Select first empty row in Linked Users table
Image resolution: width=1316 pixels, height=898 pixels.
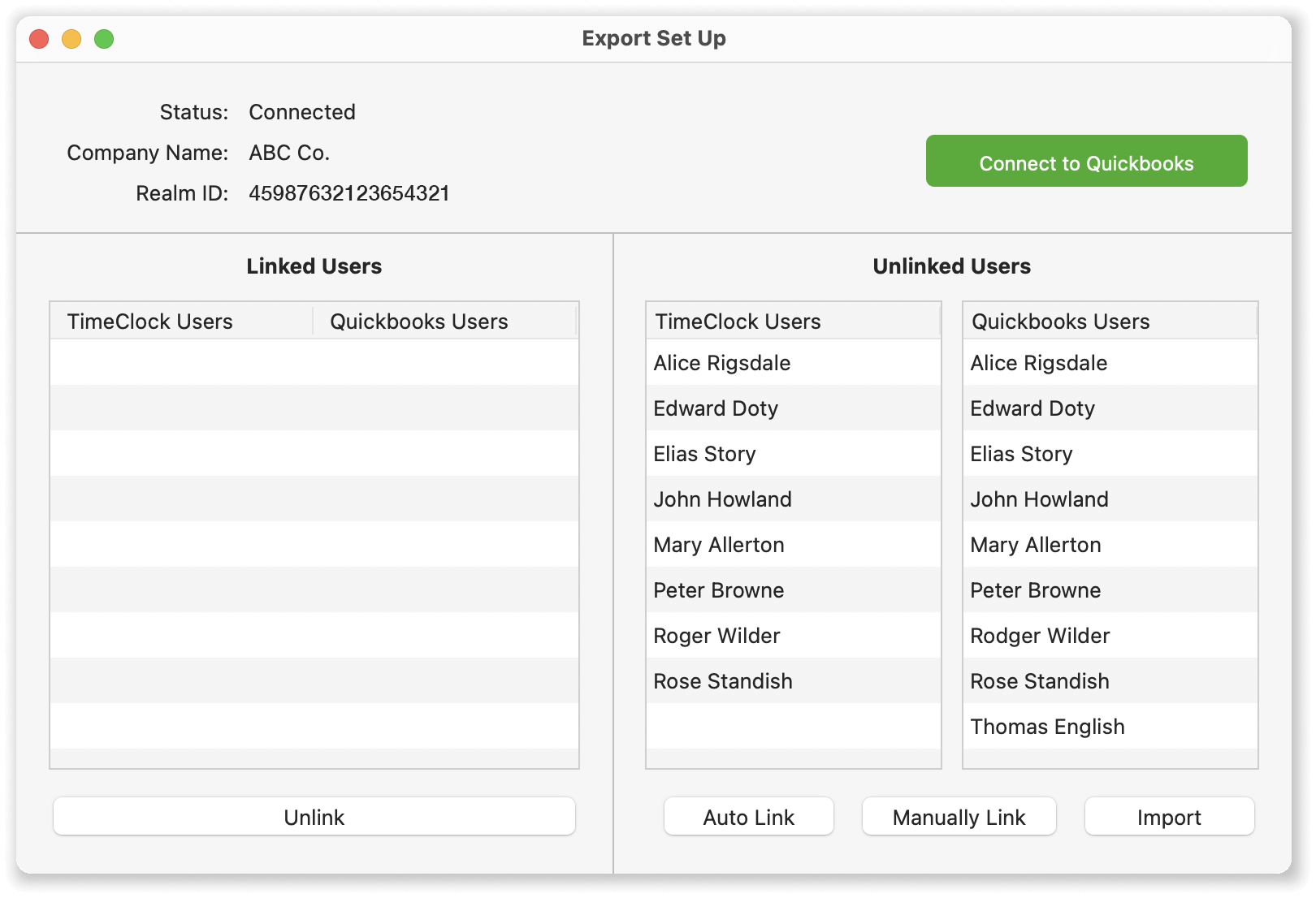pos(314,362)
